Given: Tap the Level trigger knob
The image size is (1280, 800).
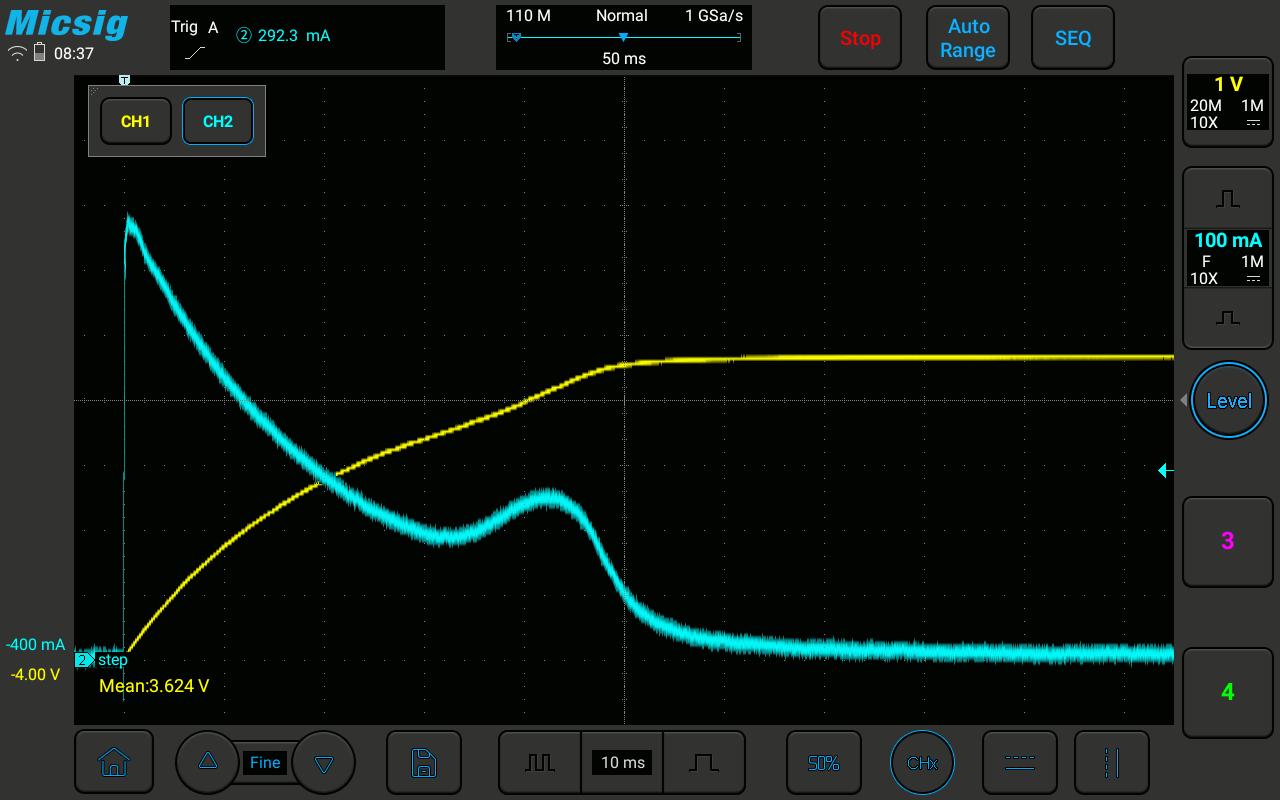Looking at the screenshot, I should 1228,401.
